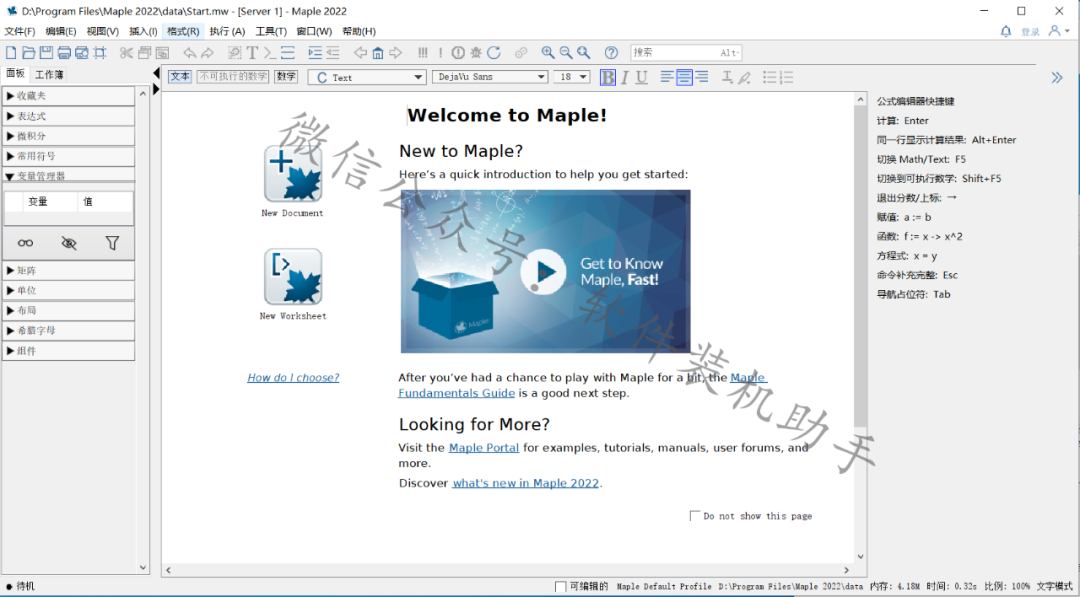Expand the 矩阵 palette
Image resolution: width=1080 pixels, height=597 pixels.
[68, 271]
